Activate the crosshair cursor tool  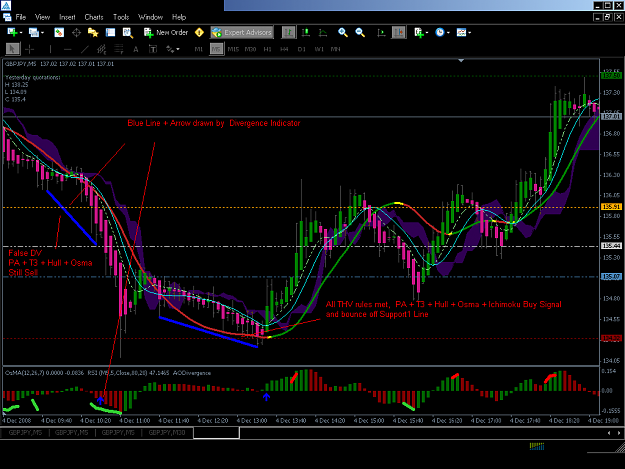(29, 49)
